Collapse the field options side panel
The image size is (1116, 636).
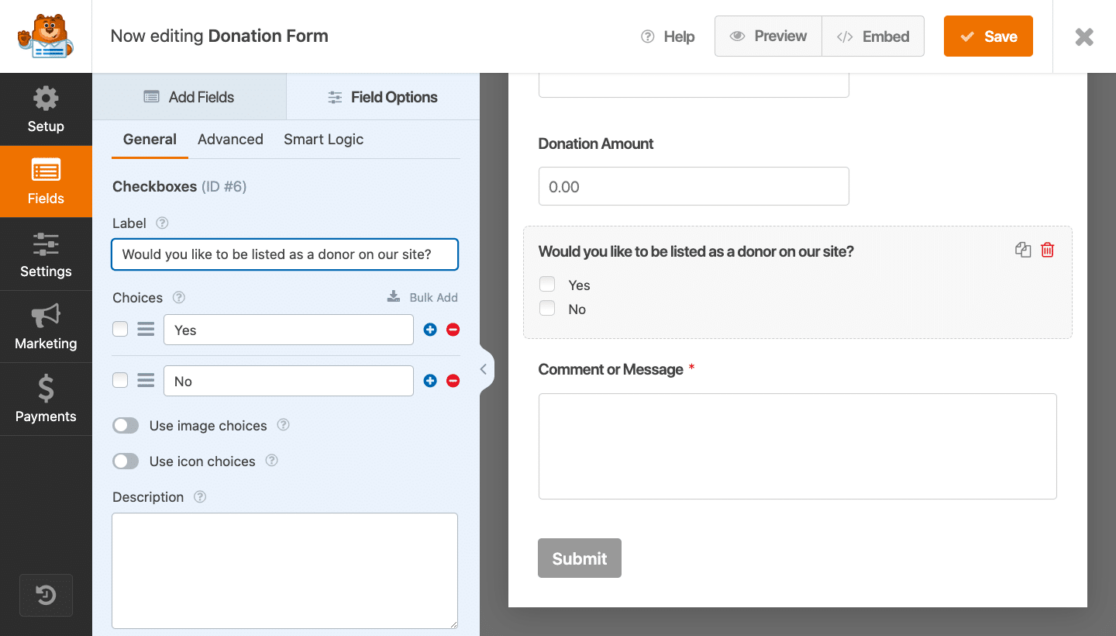point(483,369)
